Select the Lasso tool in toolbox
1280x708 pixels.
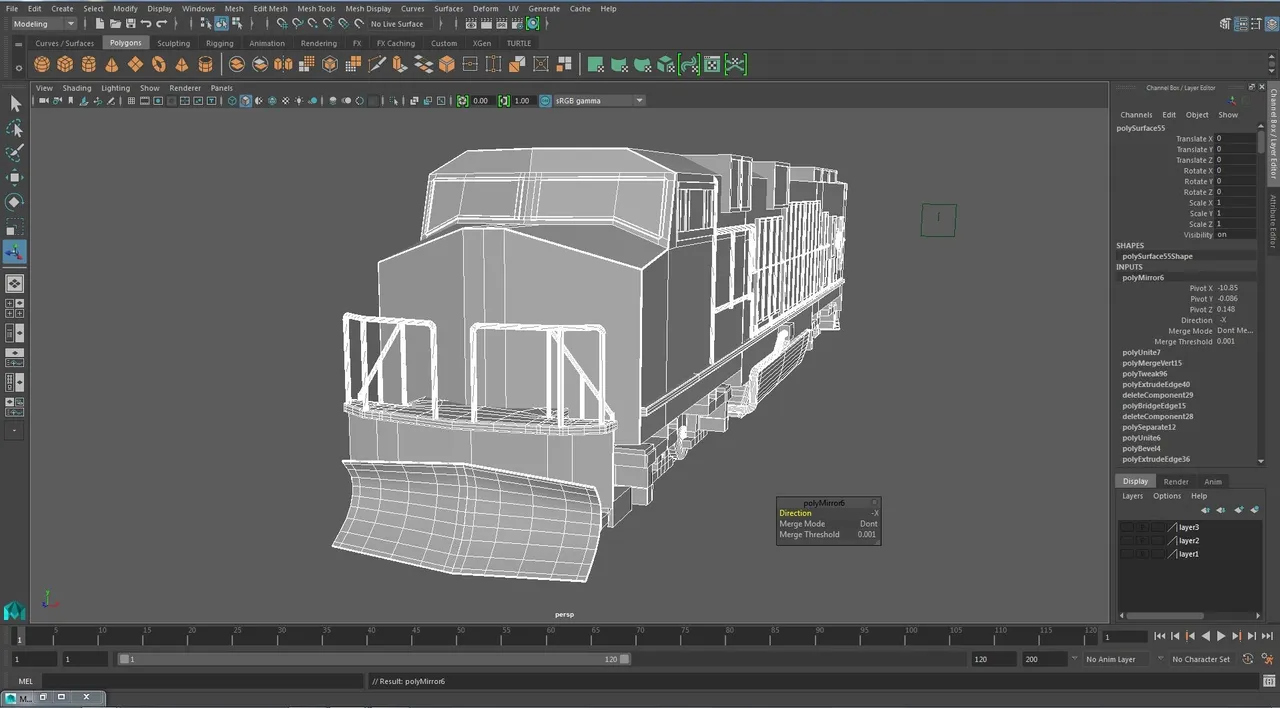pyautogui.click(x=15, y=129)
